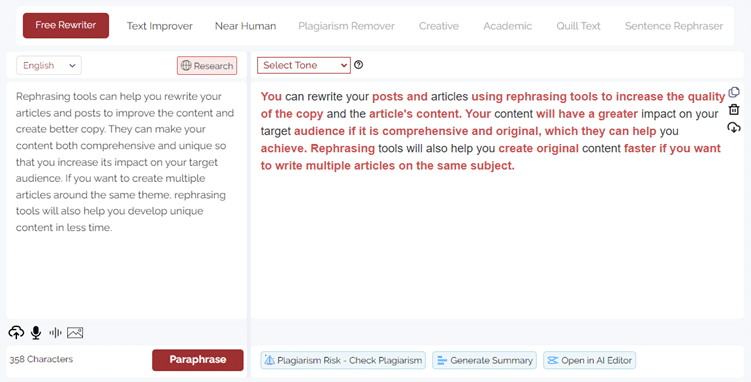751x382 pixels.
Task: Click the tone help question mark icon
Action: (358, 65)
